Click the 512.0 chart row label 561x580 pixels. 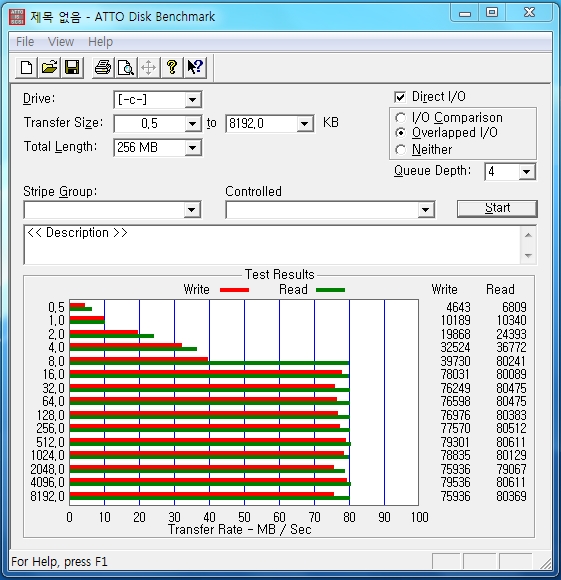(50, 442)
